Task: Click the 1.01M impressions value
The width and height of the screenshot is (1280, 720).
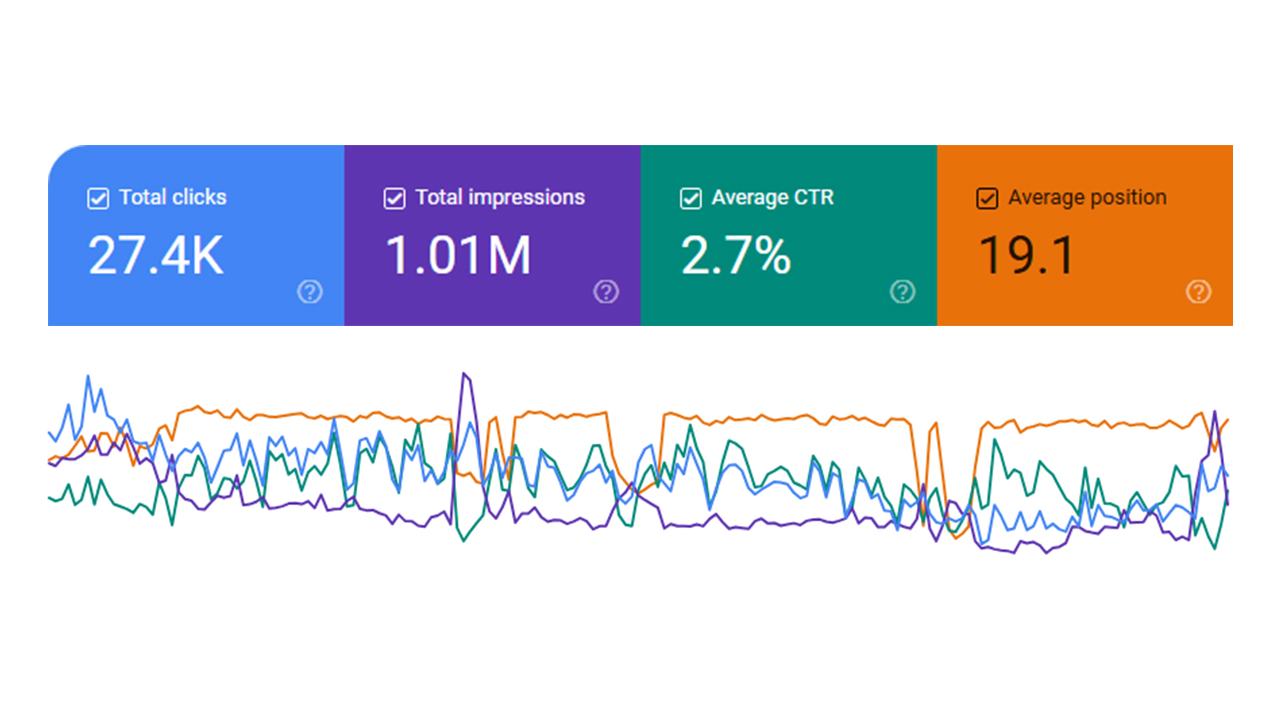Action: [x=458, y=256]
